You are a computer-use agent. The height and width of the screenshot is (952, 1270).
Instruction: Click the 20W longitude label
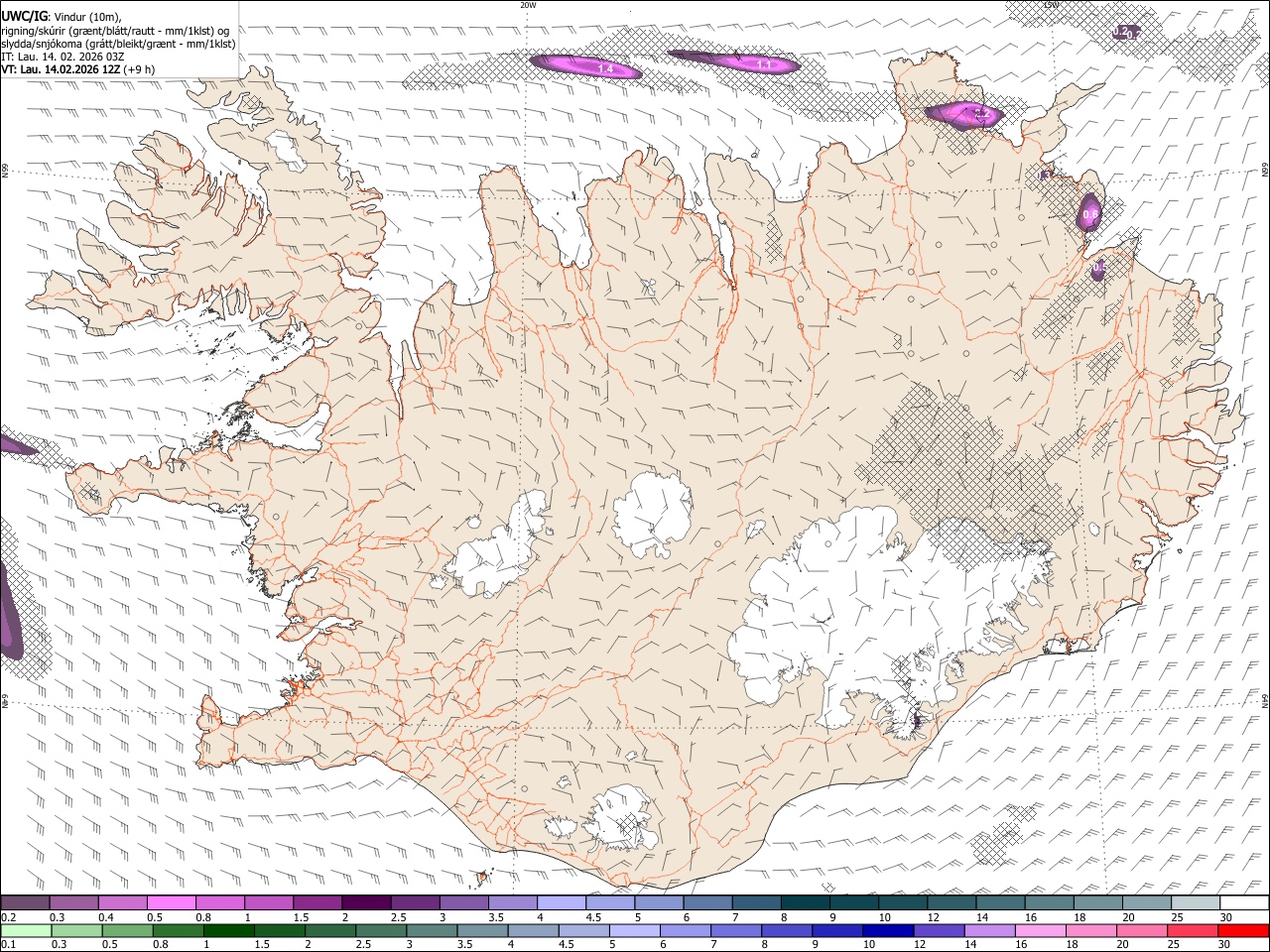pos(528,5)
